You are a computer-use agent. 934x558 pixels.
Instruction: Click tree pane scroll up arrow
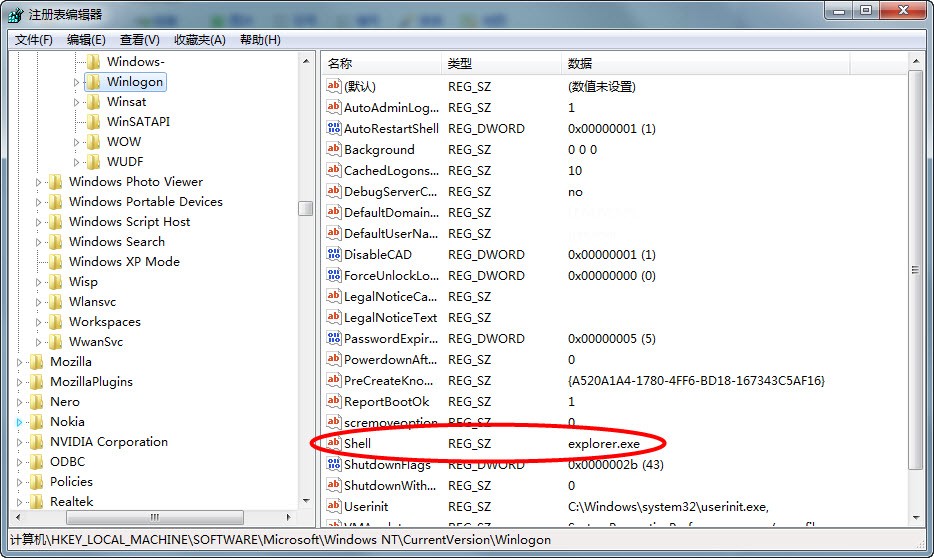[x=306, y=61]
